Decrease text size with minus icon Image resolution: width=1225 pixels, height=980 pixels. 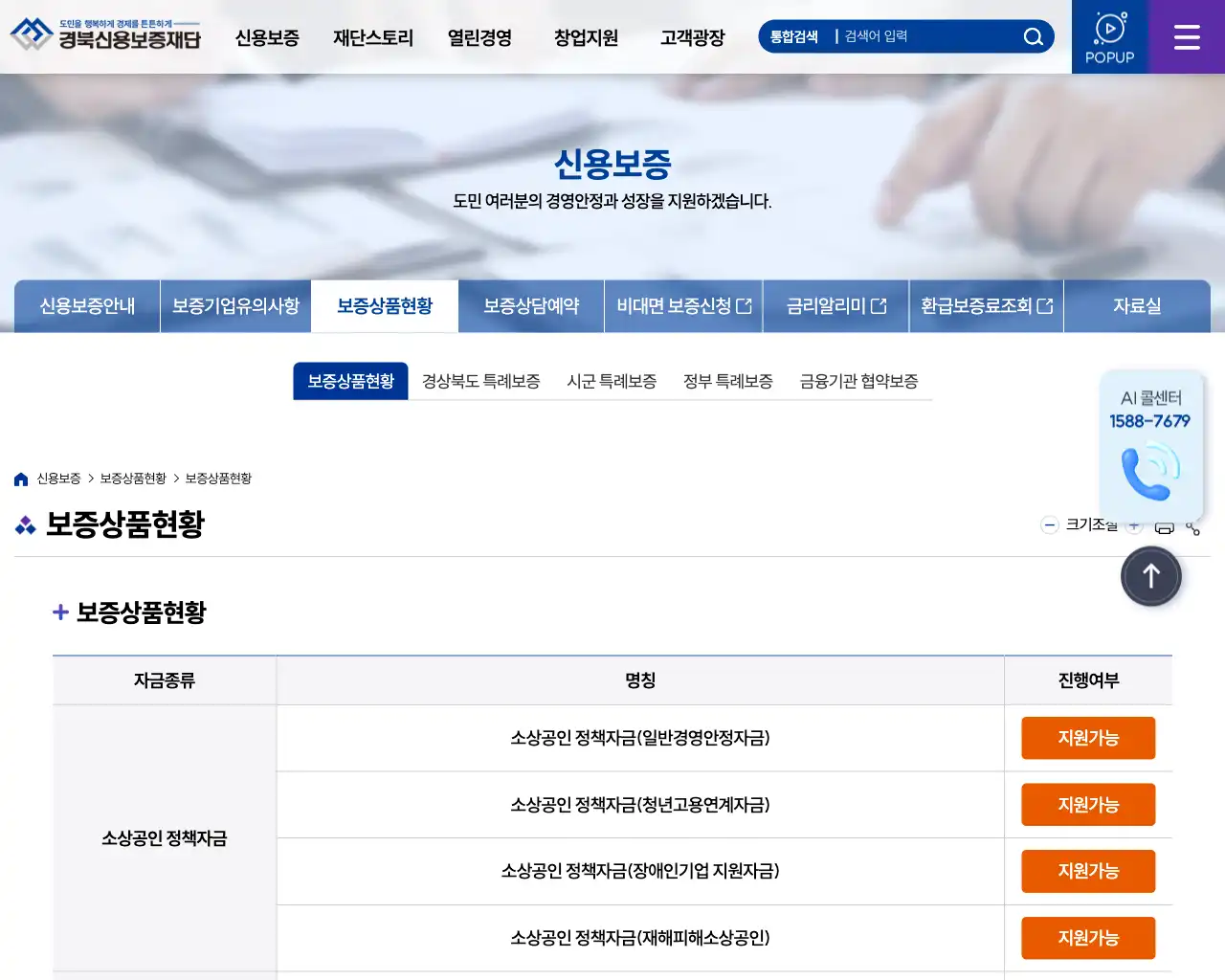tap(1049, 524)
